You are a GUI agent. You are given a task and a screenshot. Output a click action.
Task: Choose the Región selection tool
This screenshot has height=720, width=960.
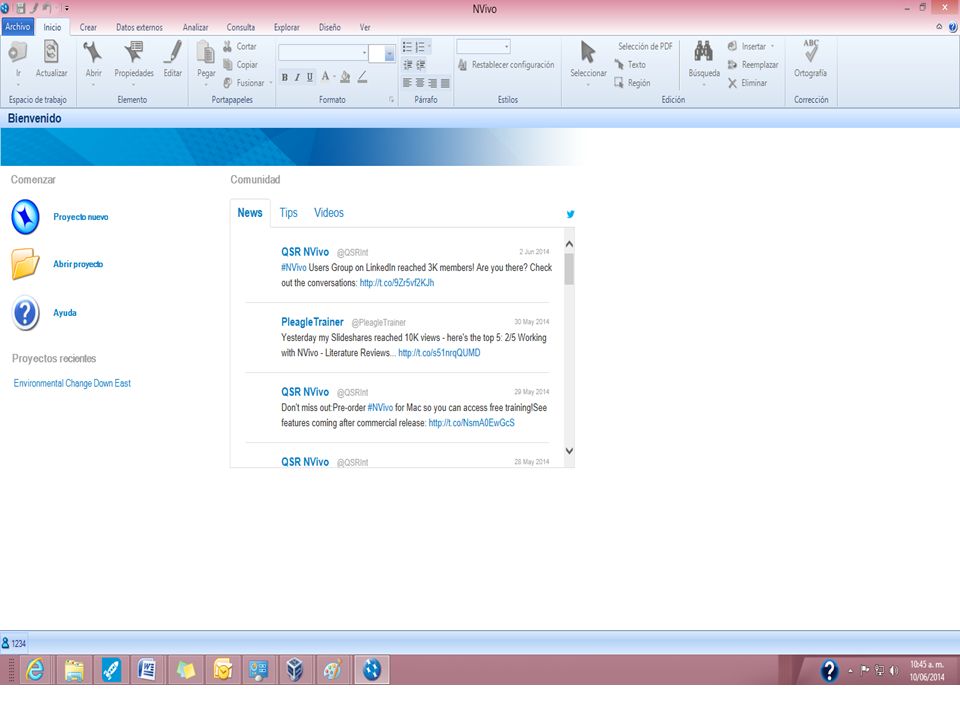click(632, 83)
